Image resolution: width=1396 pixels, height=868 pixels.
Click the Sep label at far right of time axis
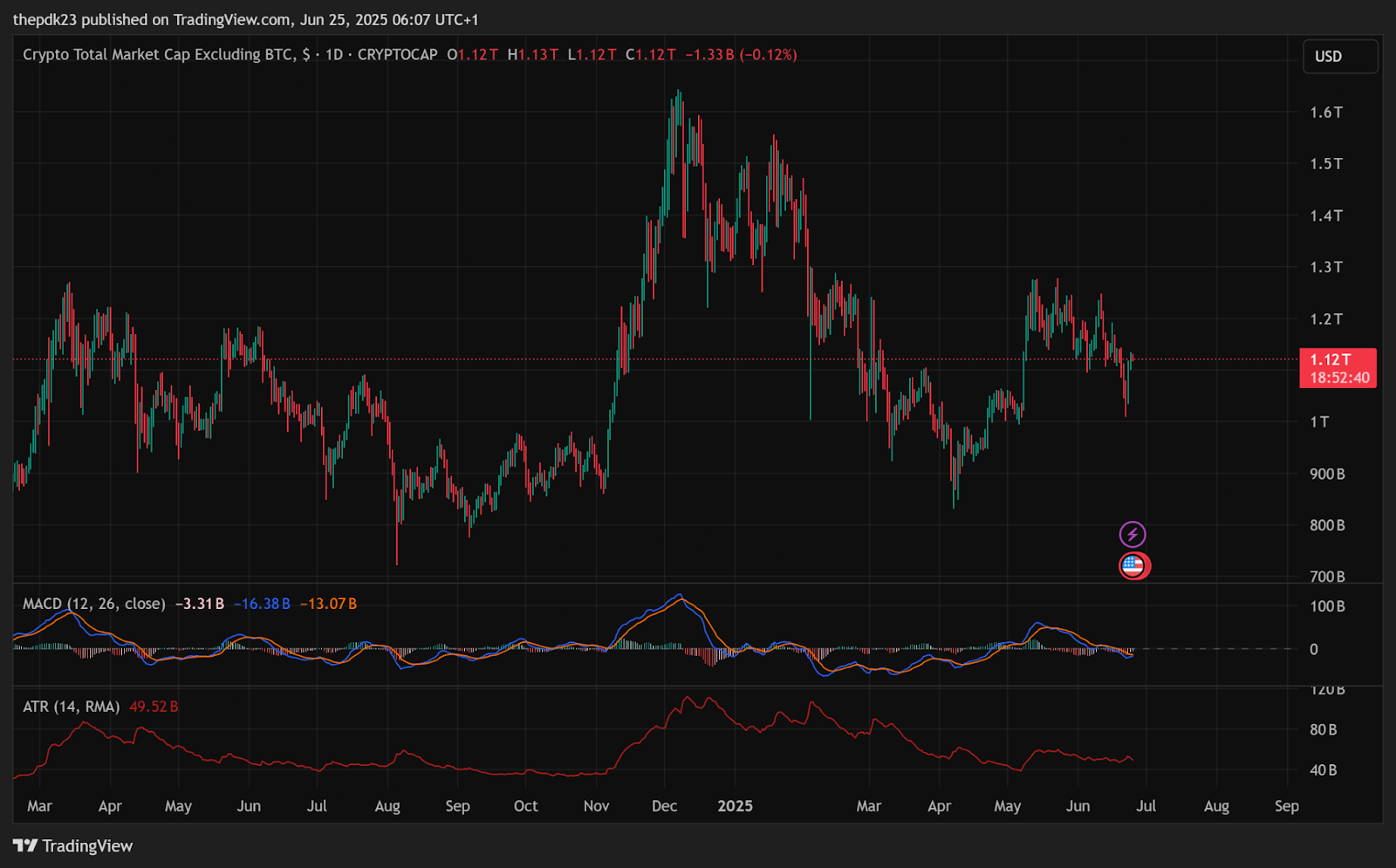click(x=1286, y=806)
